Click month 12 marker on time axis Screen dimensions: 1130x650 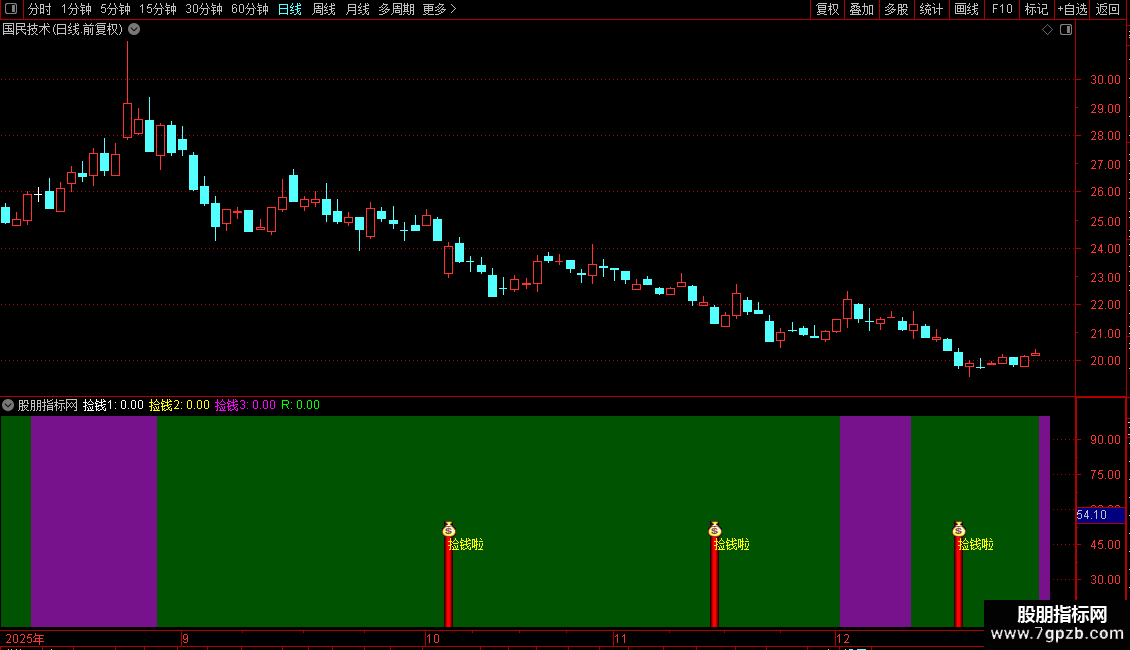click(x=843, y=638)
